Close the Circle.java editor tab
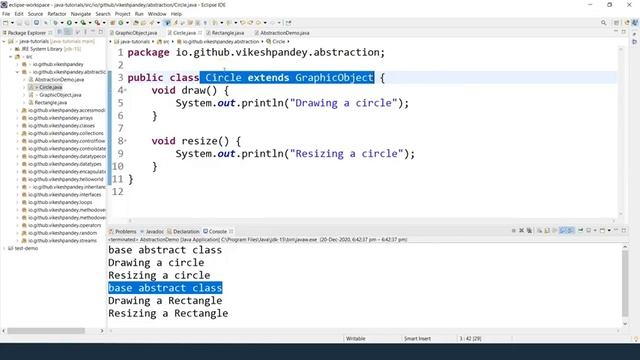The image size is (640, 360). pos(200,33)
